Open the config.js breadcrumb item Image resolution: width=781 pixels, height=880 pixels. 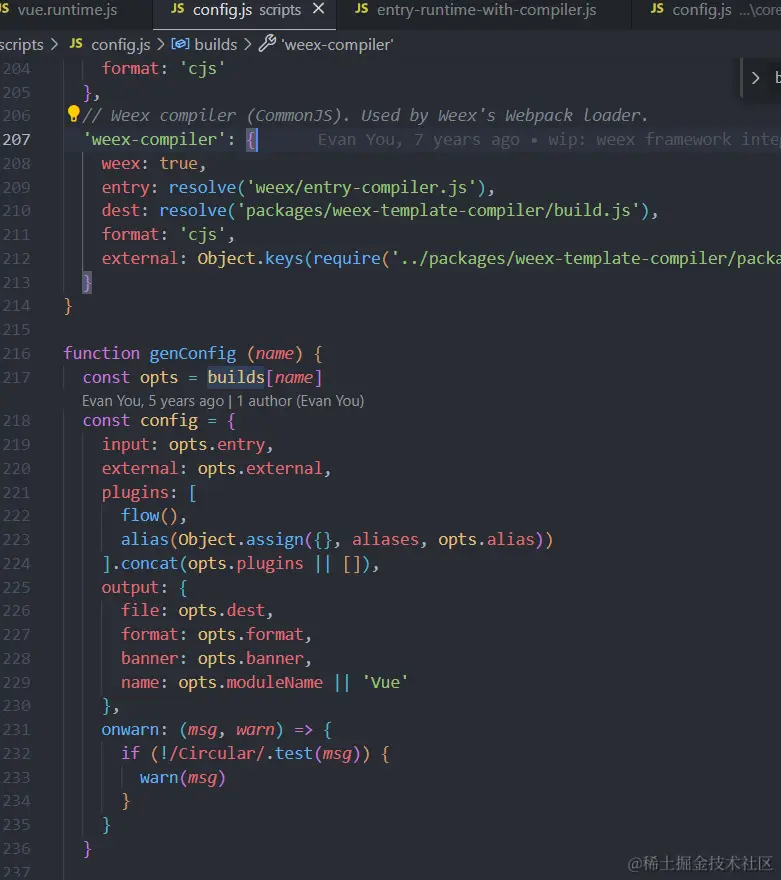click(121, 44)
